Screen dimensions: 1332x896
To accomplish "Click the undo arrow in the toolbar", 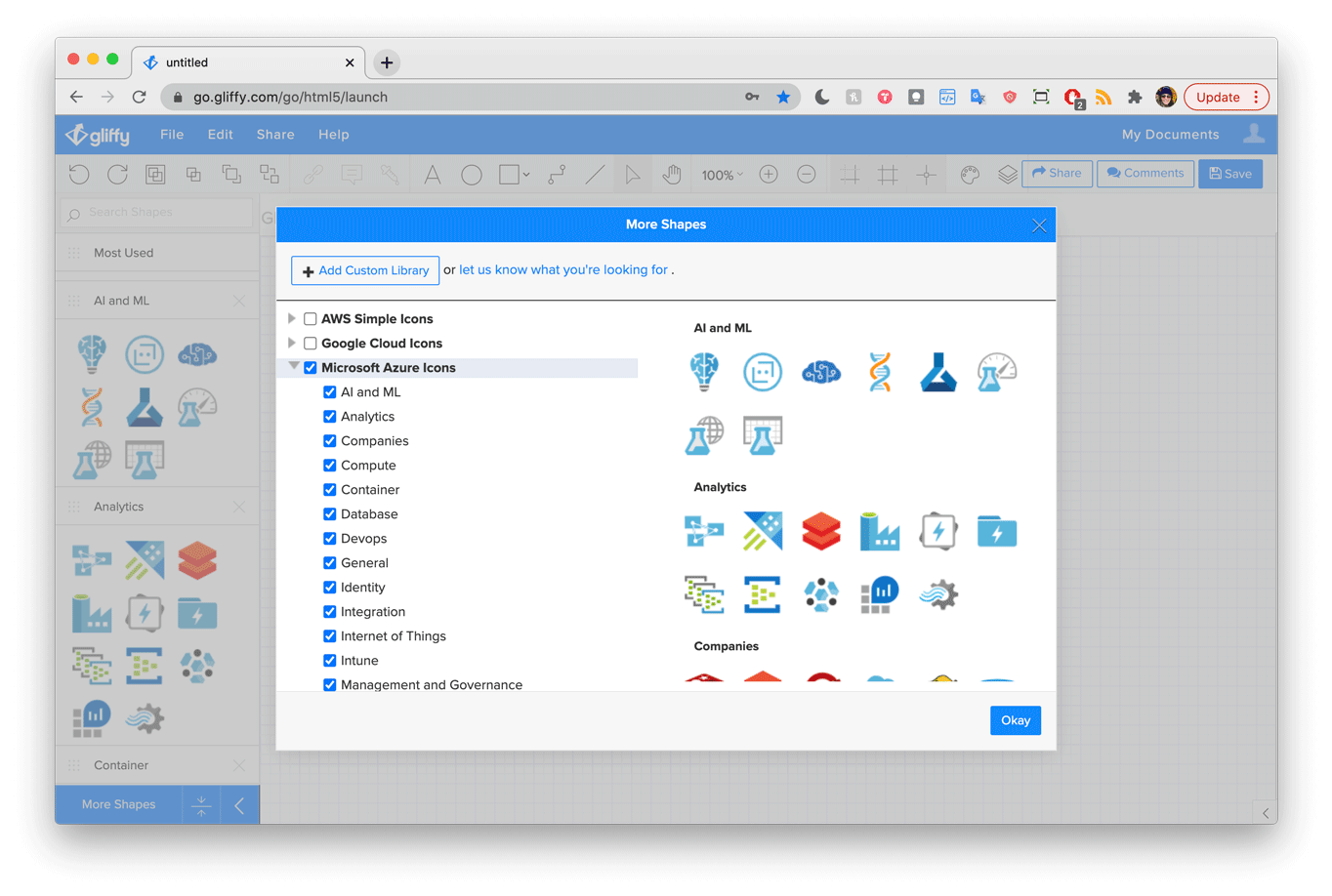I will coord(79,175).
